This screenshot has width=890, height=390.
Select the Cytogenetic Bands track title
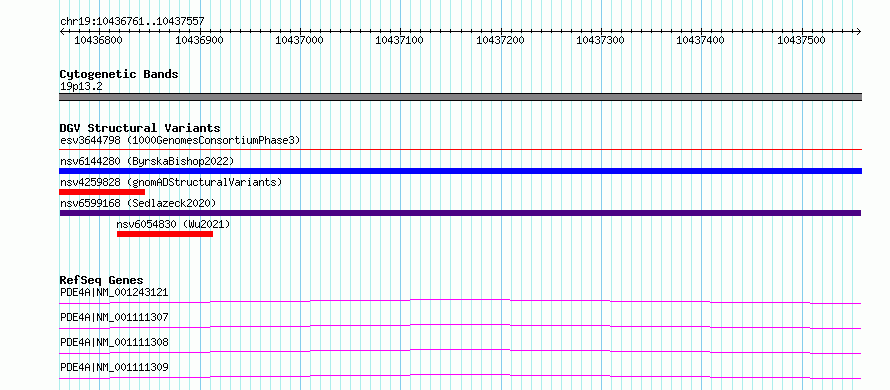(119, 74)
